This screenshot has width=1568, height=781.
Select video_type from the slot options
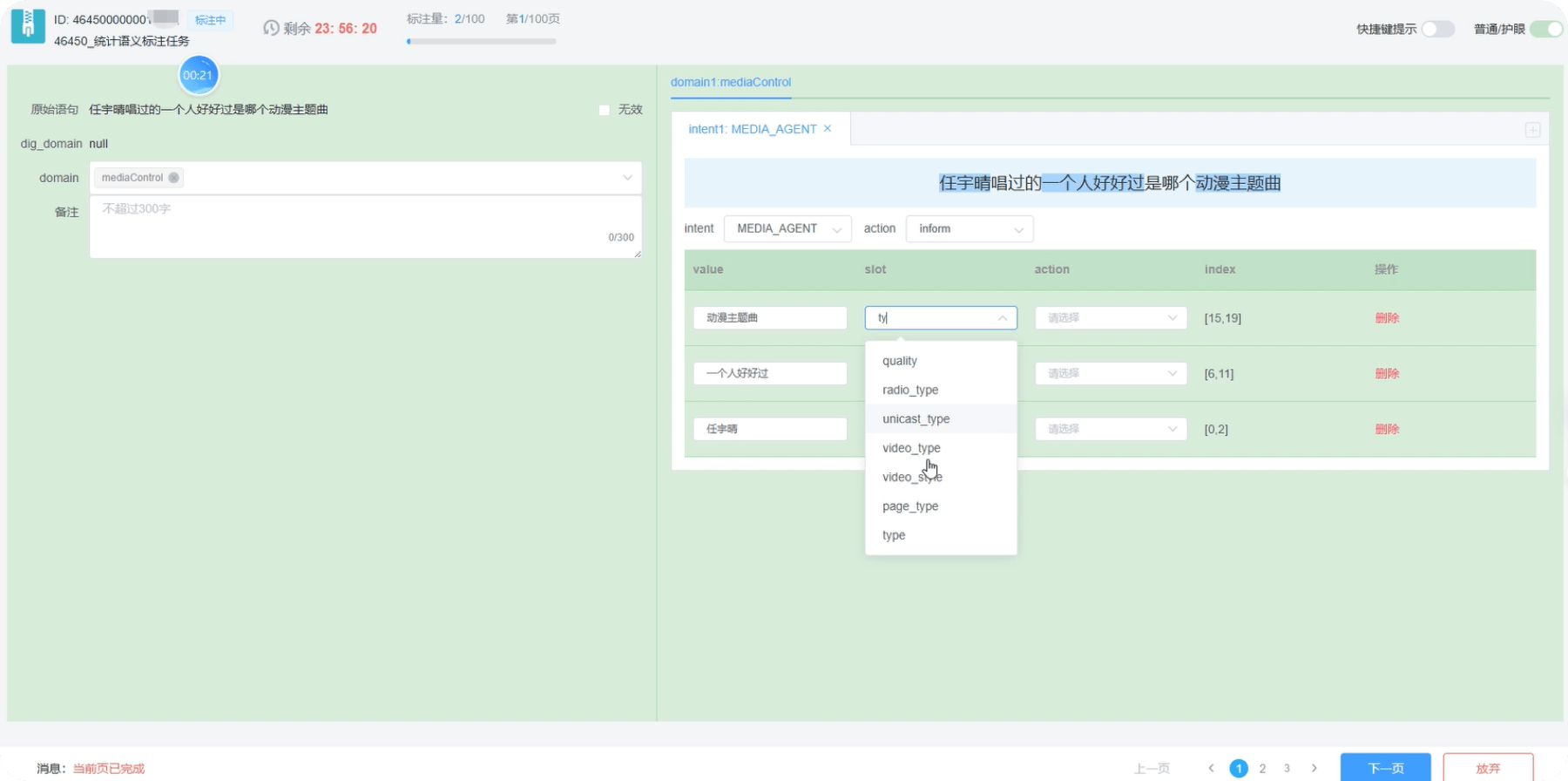click(x=911, y=448)
